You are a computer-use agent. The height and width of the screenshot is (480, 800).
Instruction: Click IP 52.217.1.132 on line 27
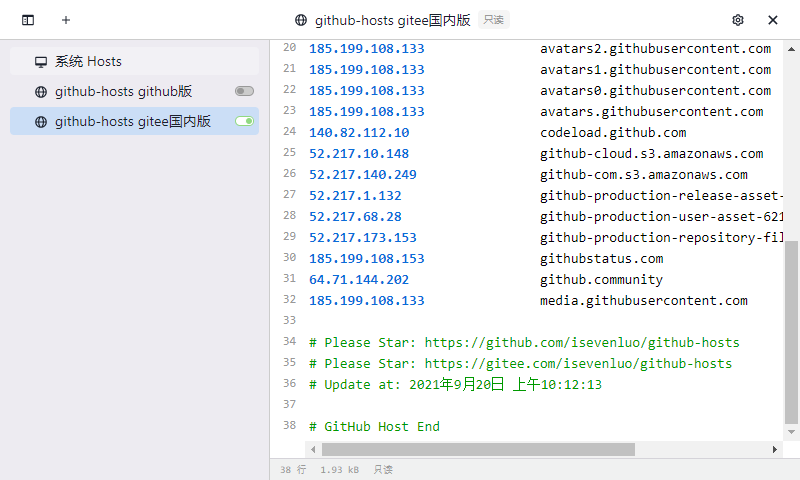point(355,195)
